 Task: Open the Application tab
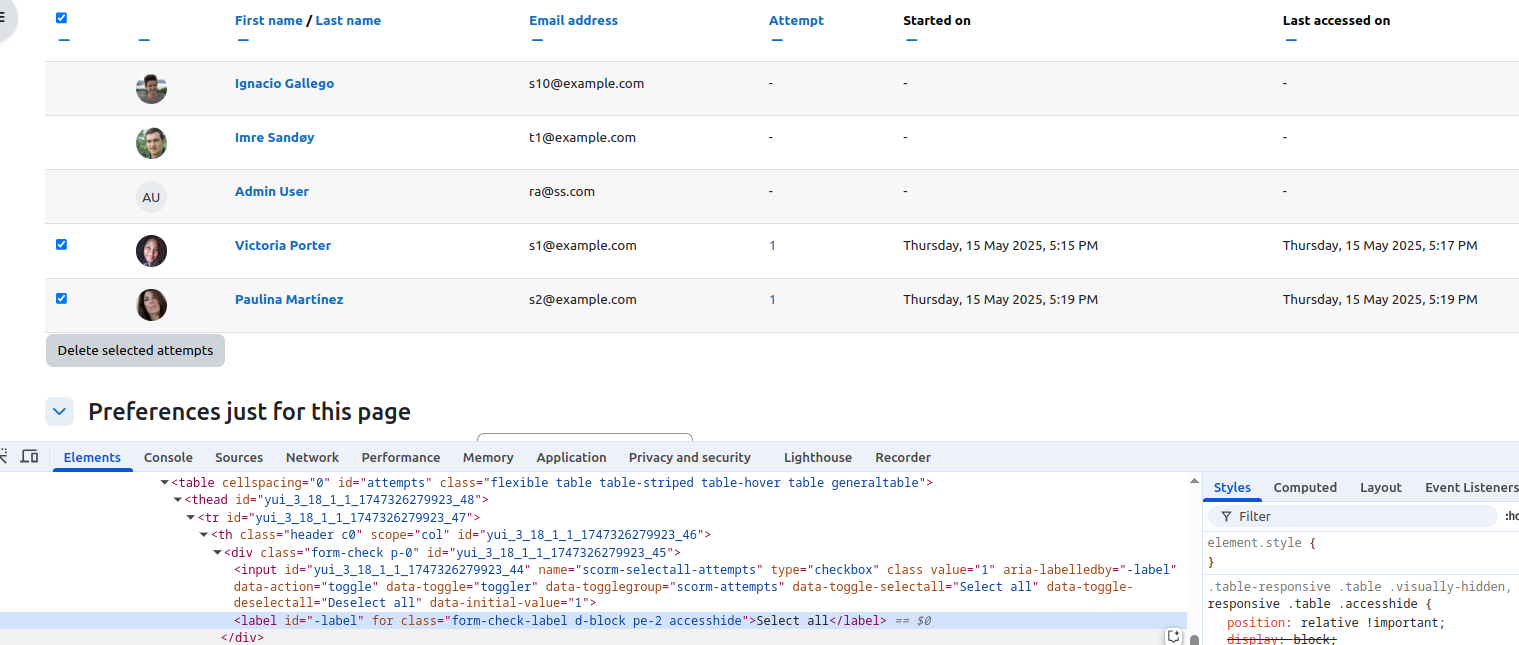(x=571, y=457)
